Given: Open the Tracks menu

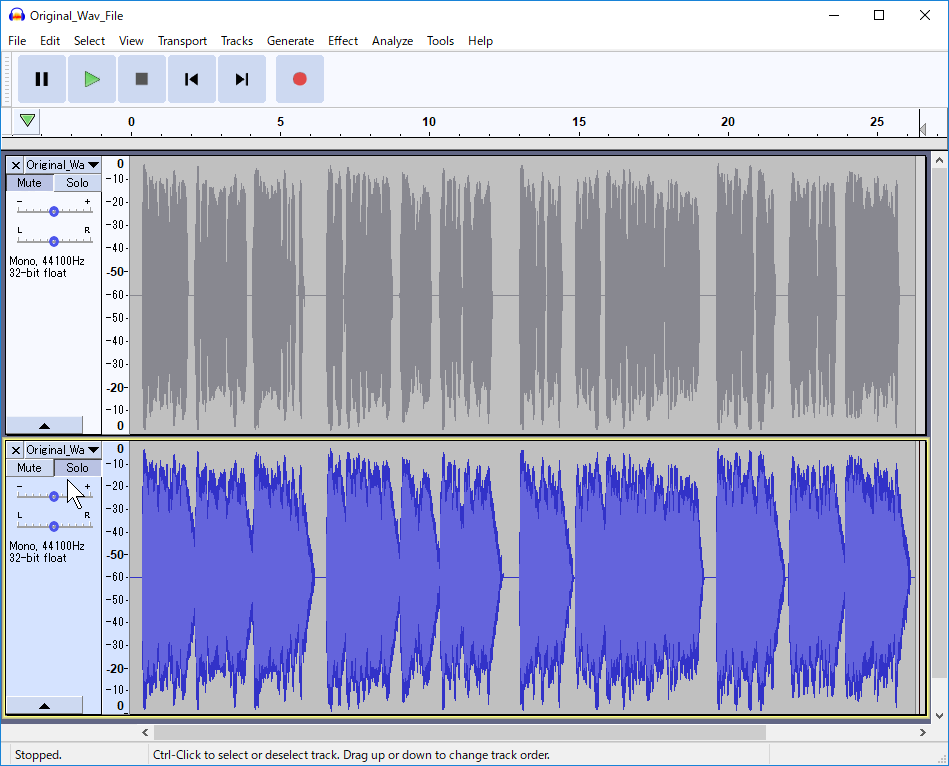Looking at the screenshot, I should [237, 41].
